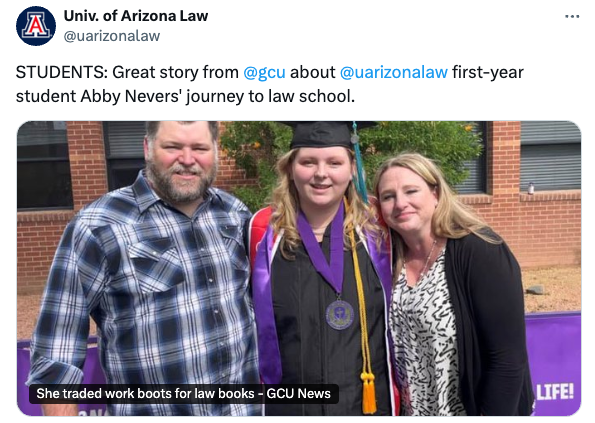Viewport: 595px width, 423px height.
Task: Click the green tree behind the graduate
Action: click(417, 152)
